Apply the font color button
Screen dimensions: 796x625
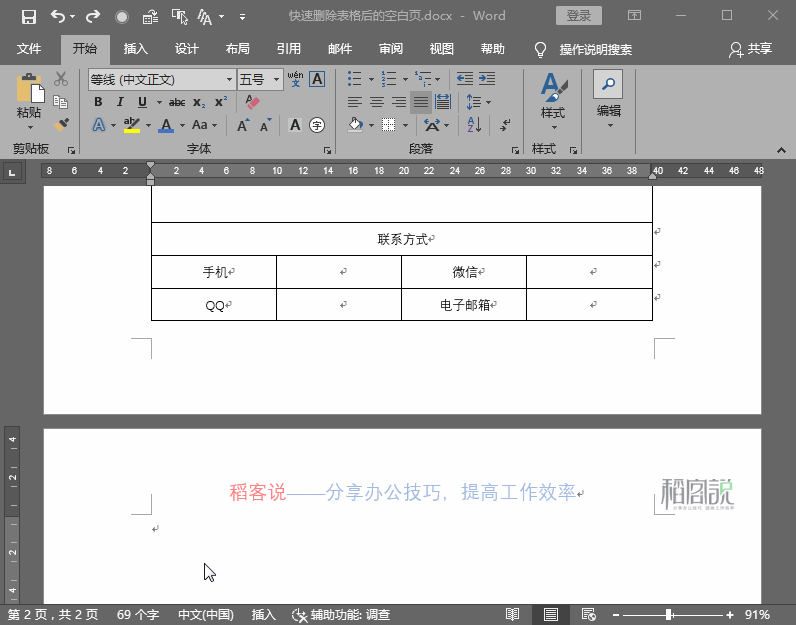coord(166,125)
